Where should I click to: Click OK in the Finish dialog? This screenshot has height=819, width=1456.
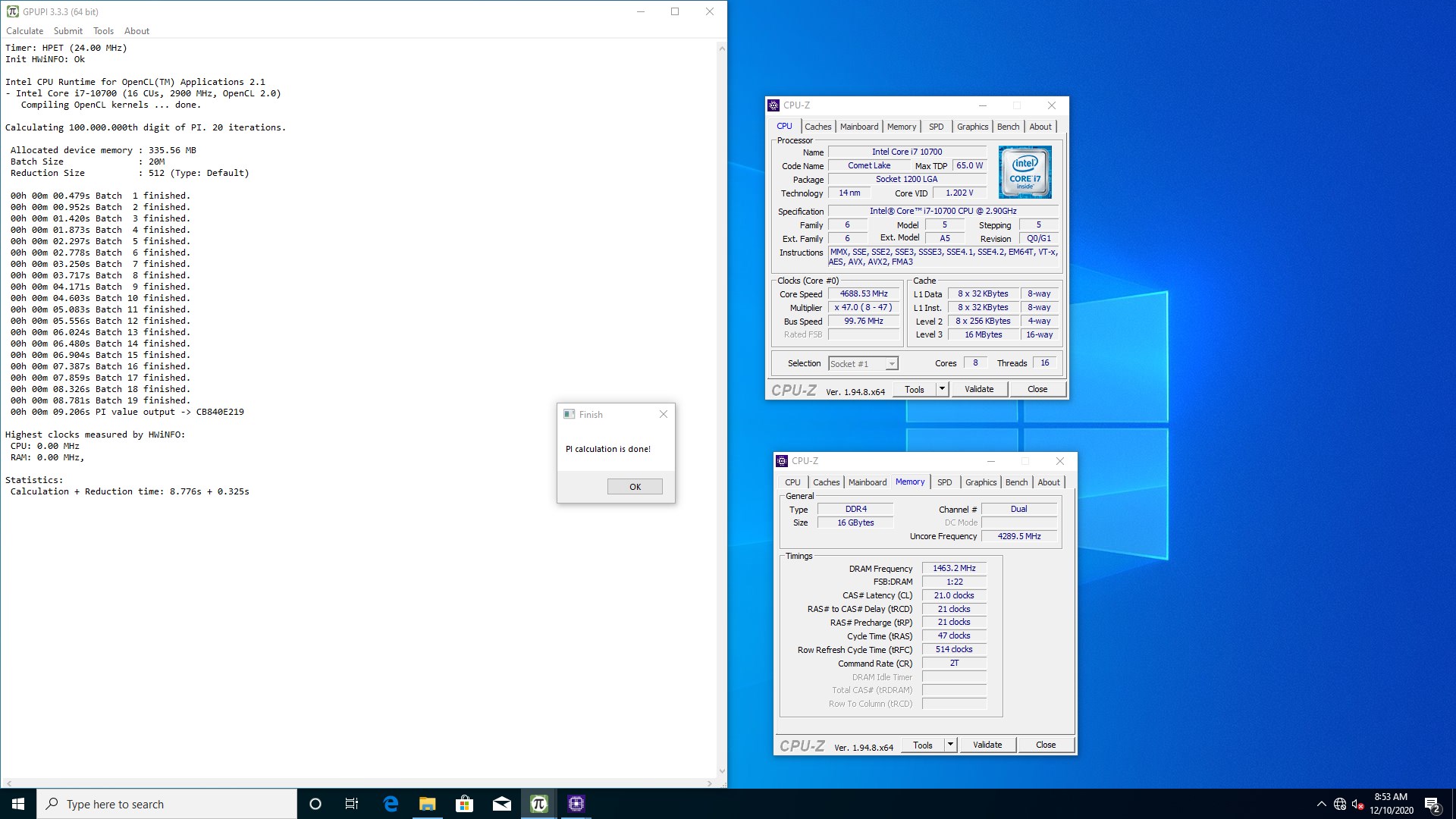pyautogui.click(x=635, y=487)
